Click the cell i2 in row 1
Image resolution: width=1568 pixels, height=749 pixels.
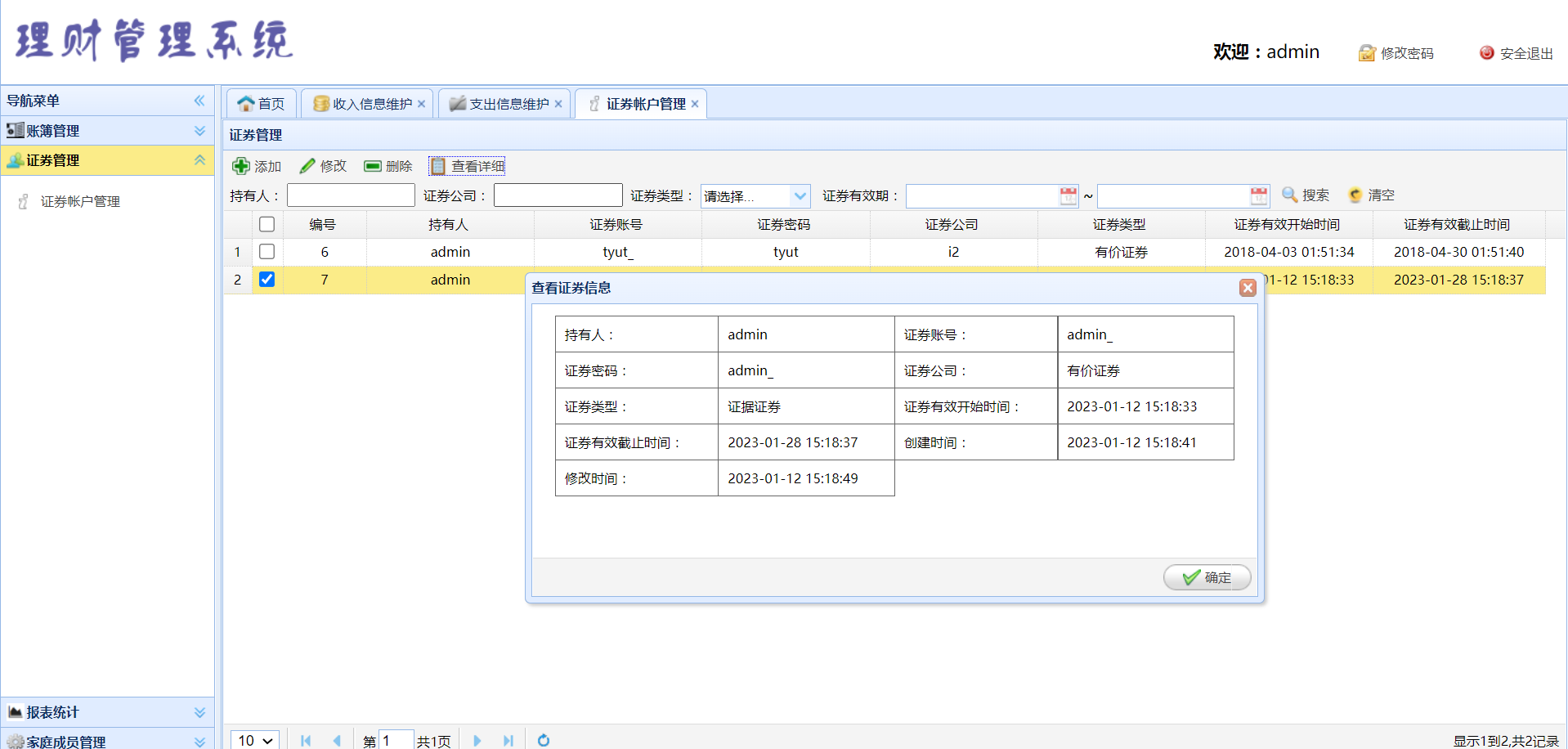point(953,252)
